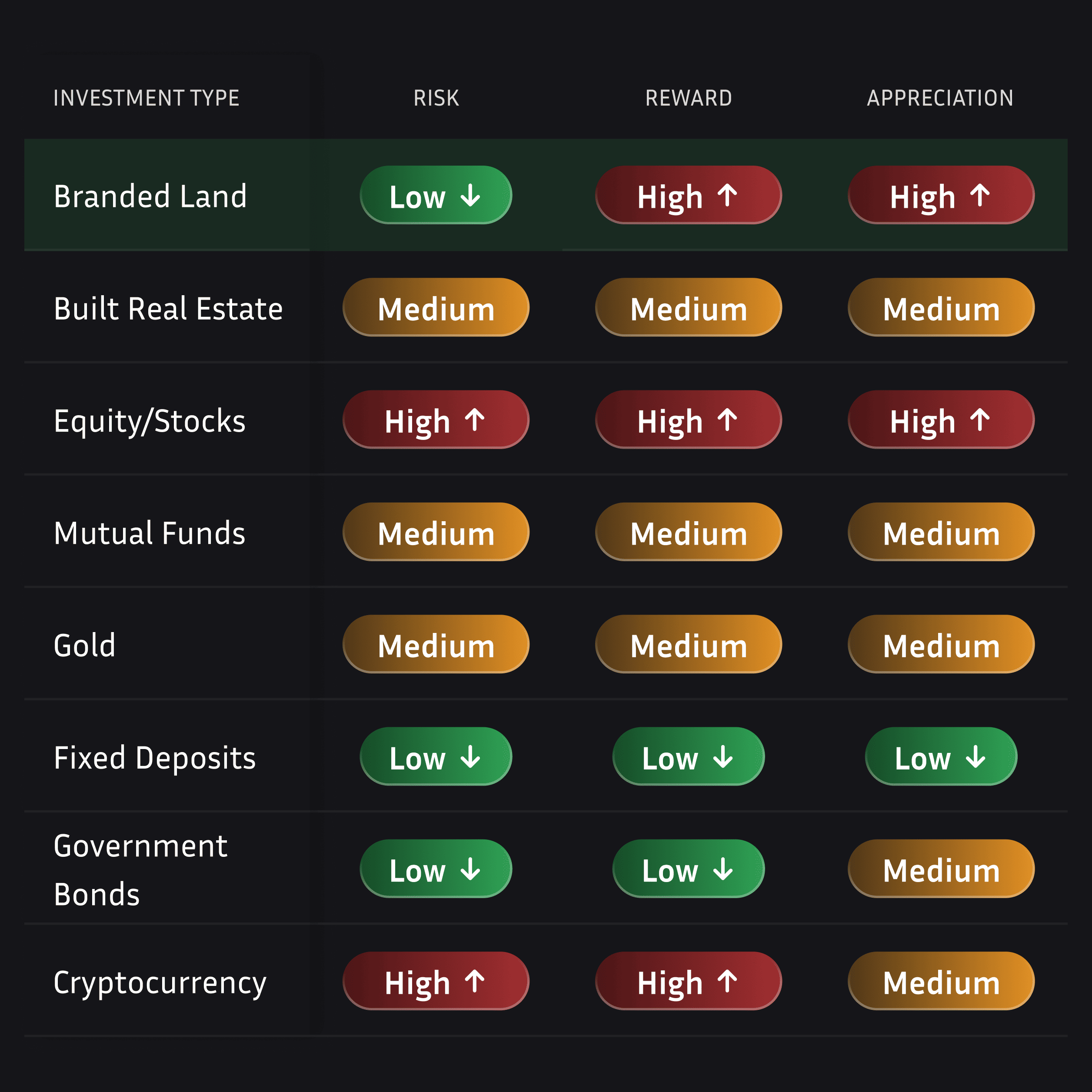Click the High reward badge for Branded Land
Screen dimensions: 1092x1092
pyautogui.click(x=689, y=195)
